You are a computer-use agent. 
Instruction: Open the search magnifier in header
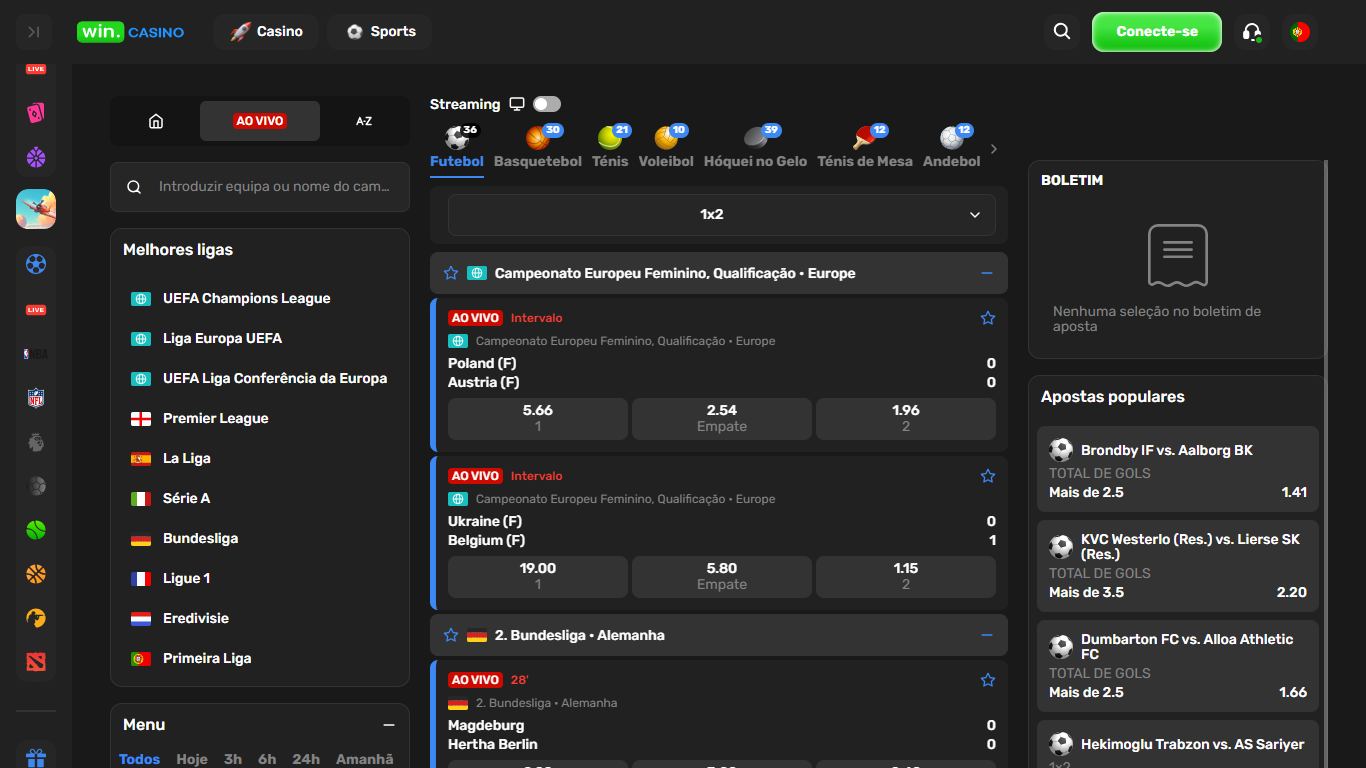(1062, 32)
